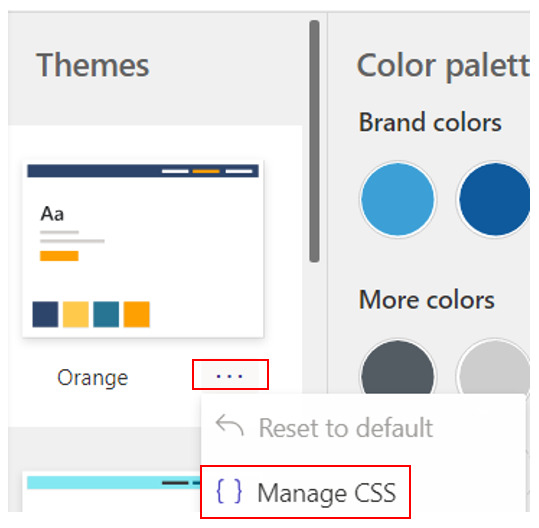Click the Themes panel vertical scrollbar

click(314, 141)
